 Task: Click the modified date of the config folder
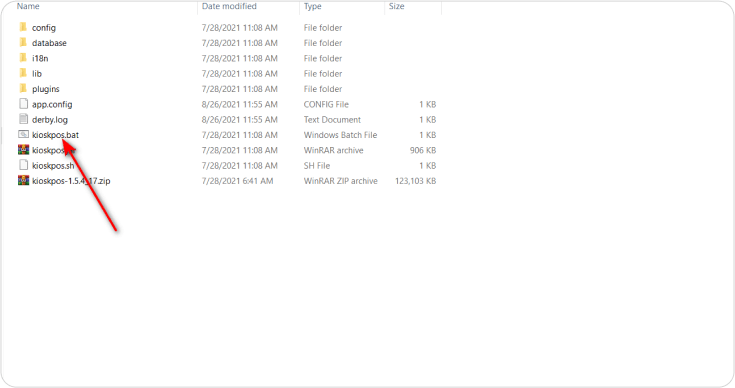[x=240, y=28]
